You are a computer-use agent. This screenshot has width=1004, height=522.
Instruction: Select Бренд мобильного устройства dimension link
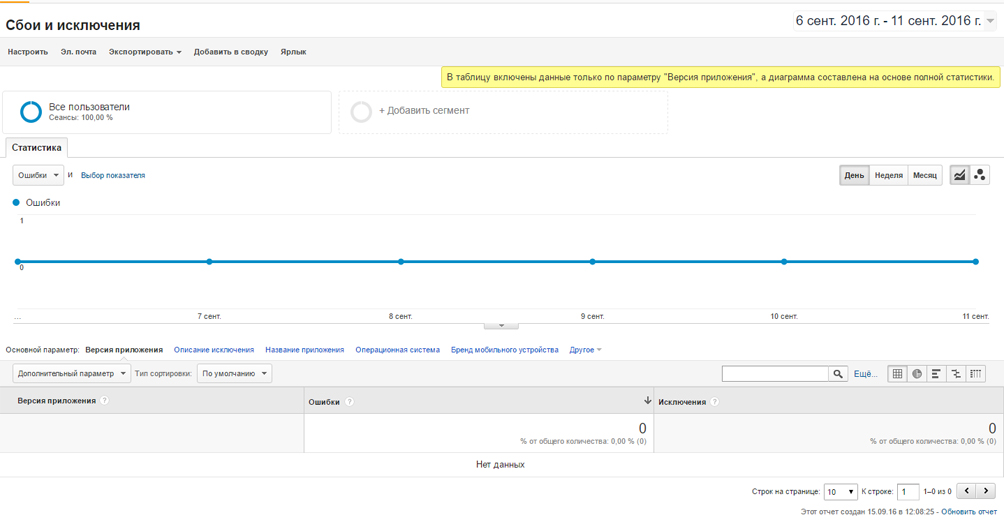coord(505,350)
